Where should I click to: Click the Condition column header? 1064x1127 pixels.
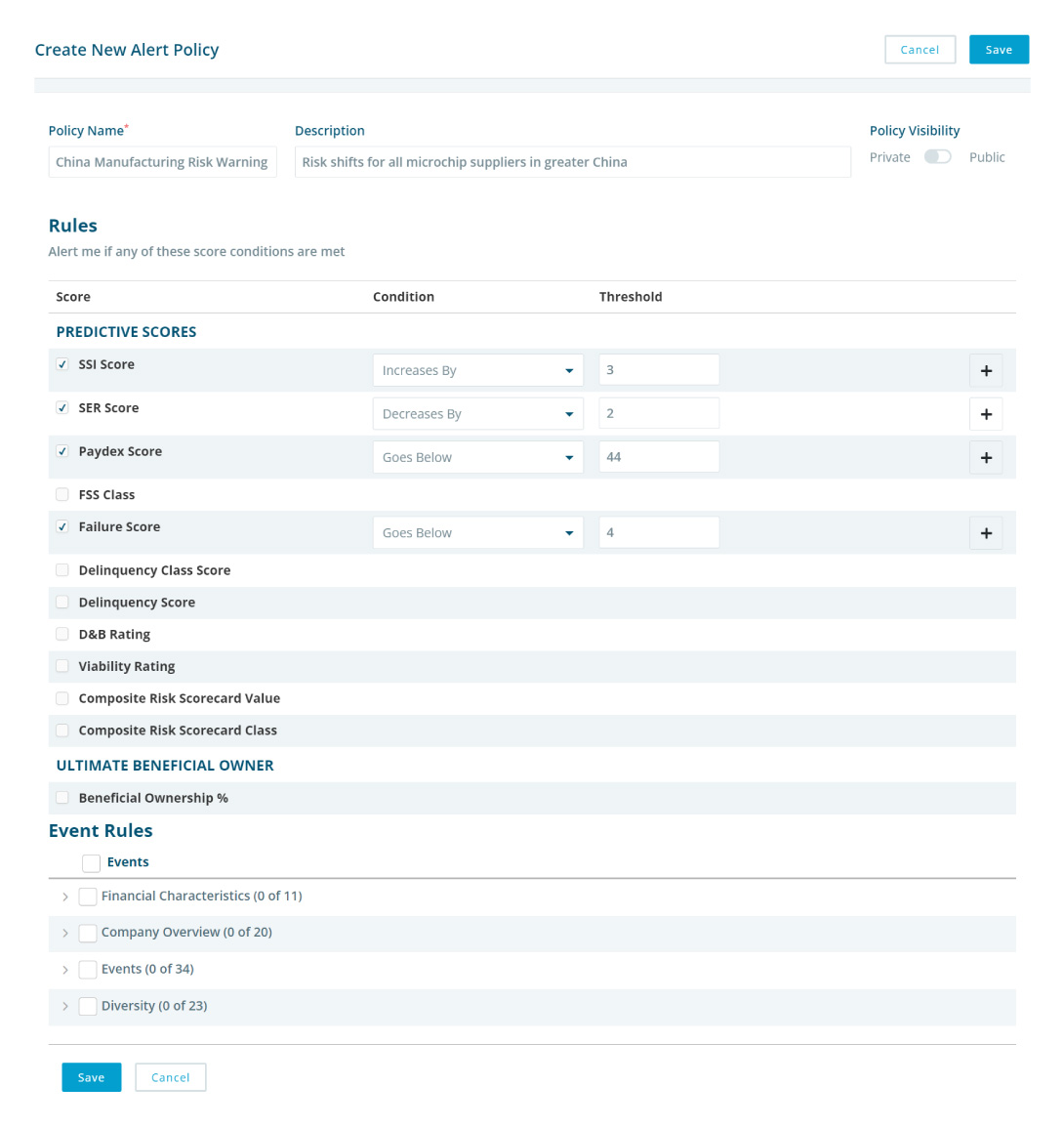(x=403, y=297)
